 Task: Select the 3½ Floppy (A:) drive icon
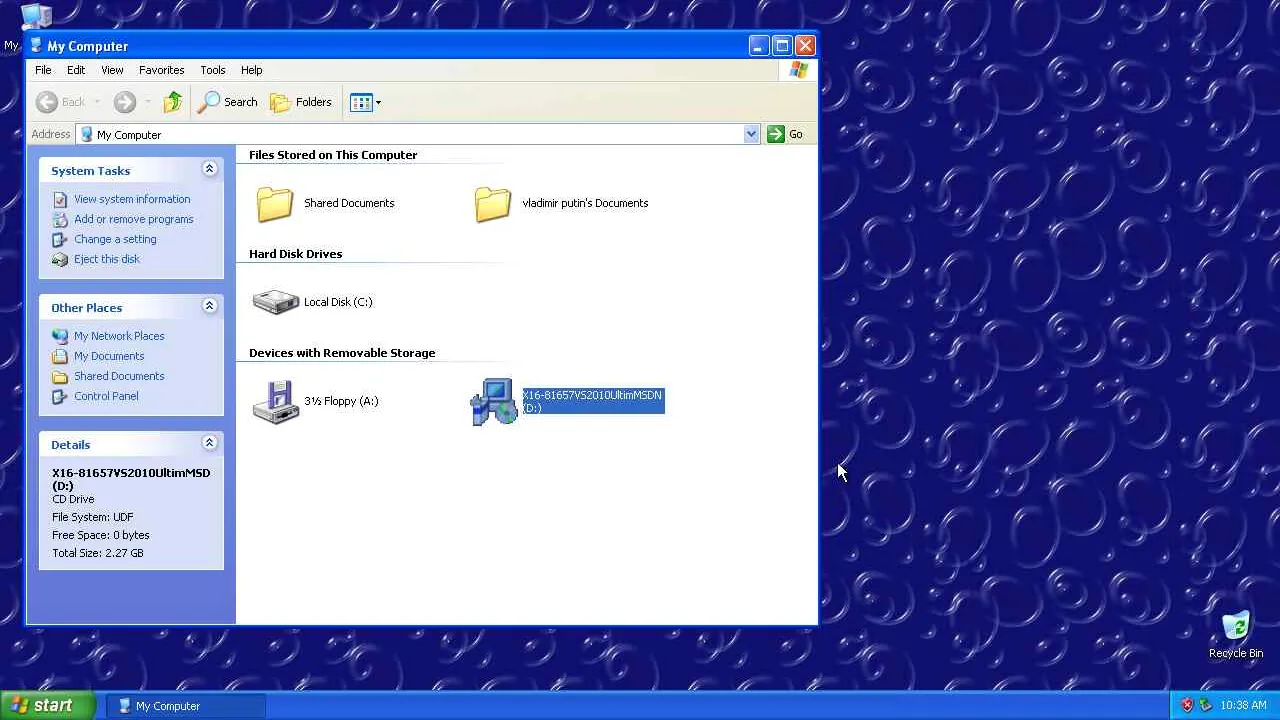[x=276, y=402]
